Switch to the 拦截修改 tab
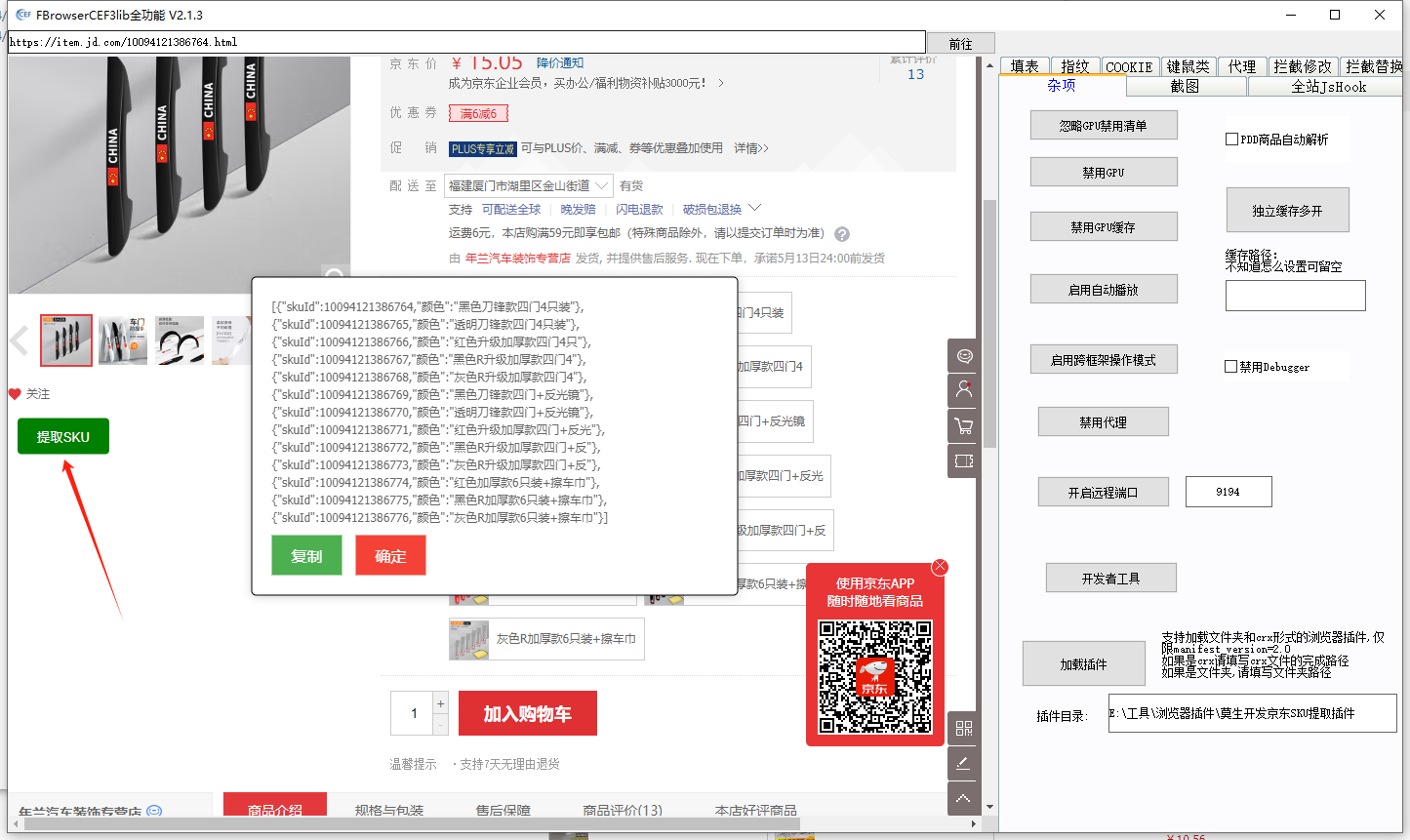Viewport: 1410px width, 840px height. click(1303, 66)
